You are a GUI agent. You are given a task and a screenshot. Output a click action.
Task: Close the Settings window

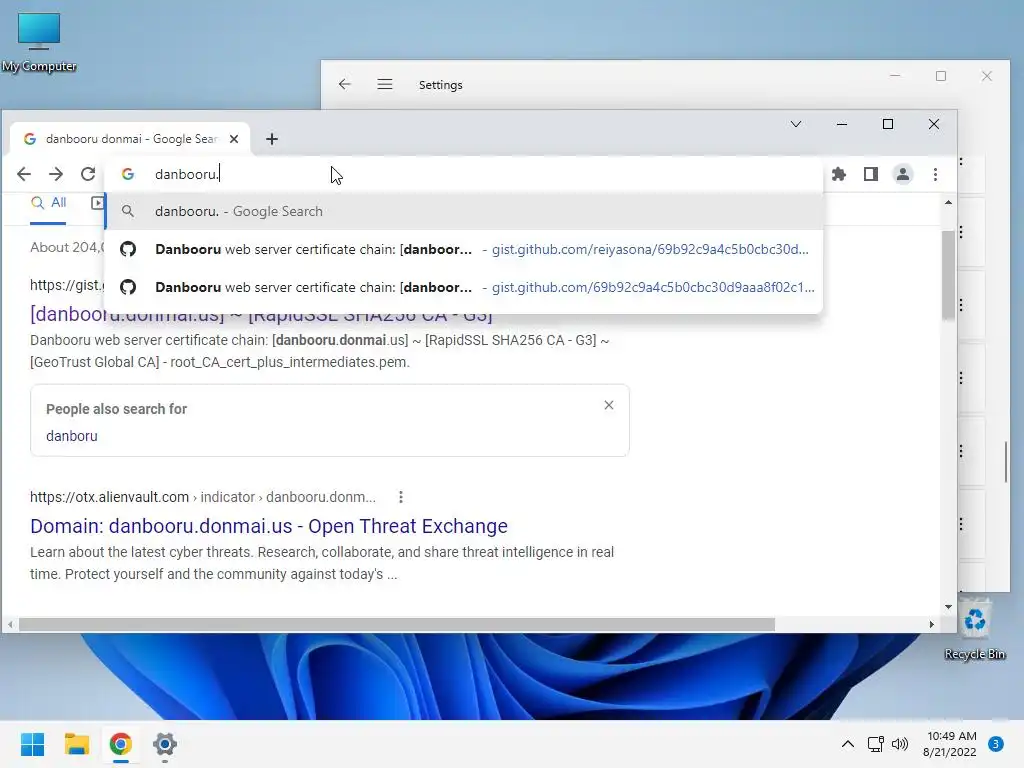(x=987, y=76)
